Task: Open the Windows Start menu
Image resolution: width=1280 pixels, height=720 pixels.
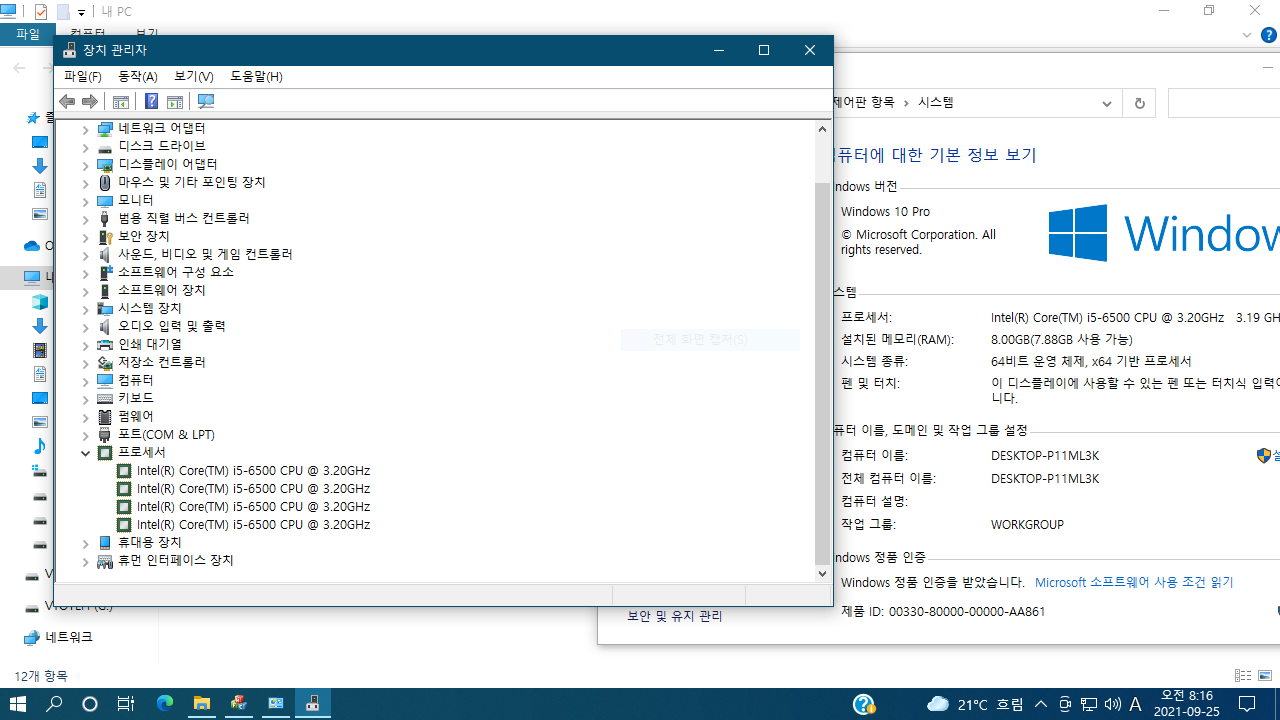Action: click(x=18, y=704)
